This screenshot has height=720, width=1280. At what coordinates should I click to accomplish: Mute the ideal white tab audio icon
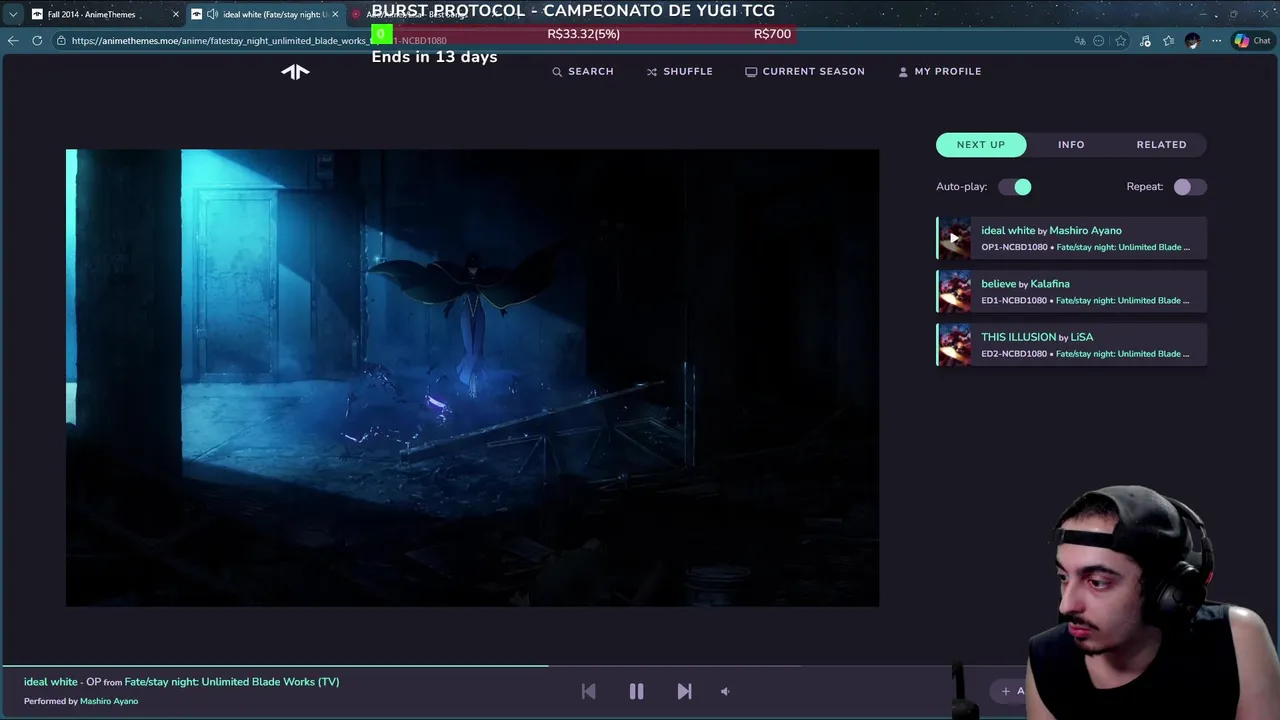212,14
